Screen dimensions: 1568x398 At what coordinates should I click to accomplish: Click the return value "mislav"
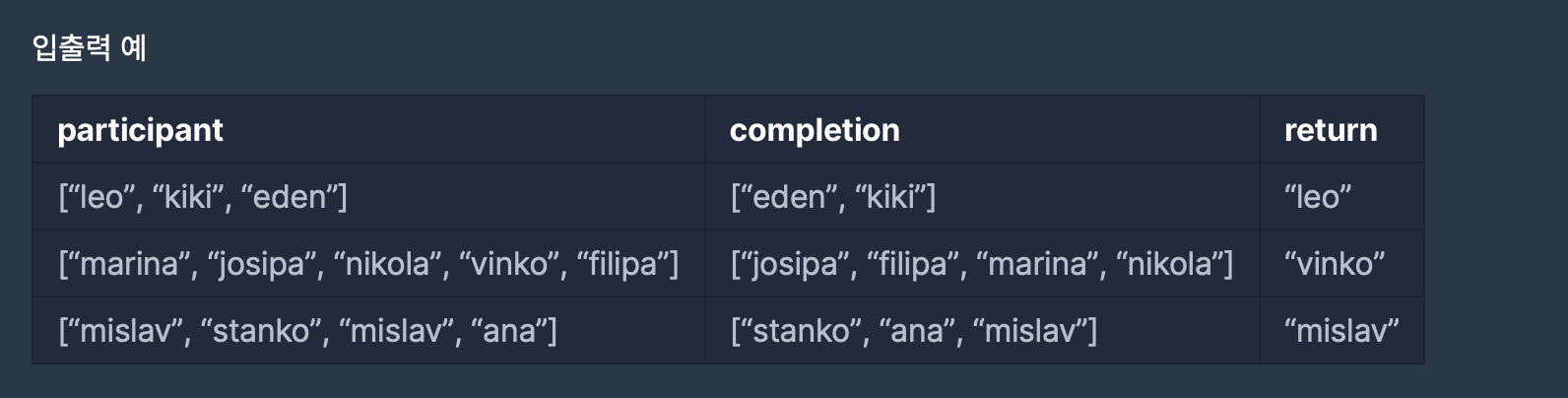click(1341, 331)
